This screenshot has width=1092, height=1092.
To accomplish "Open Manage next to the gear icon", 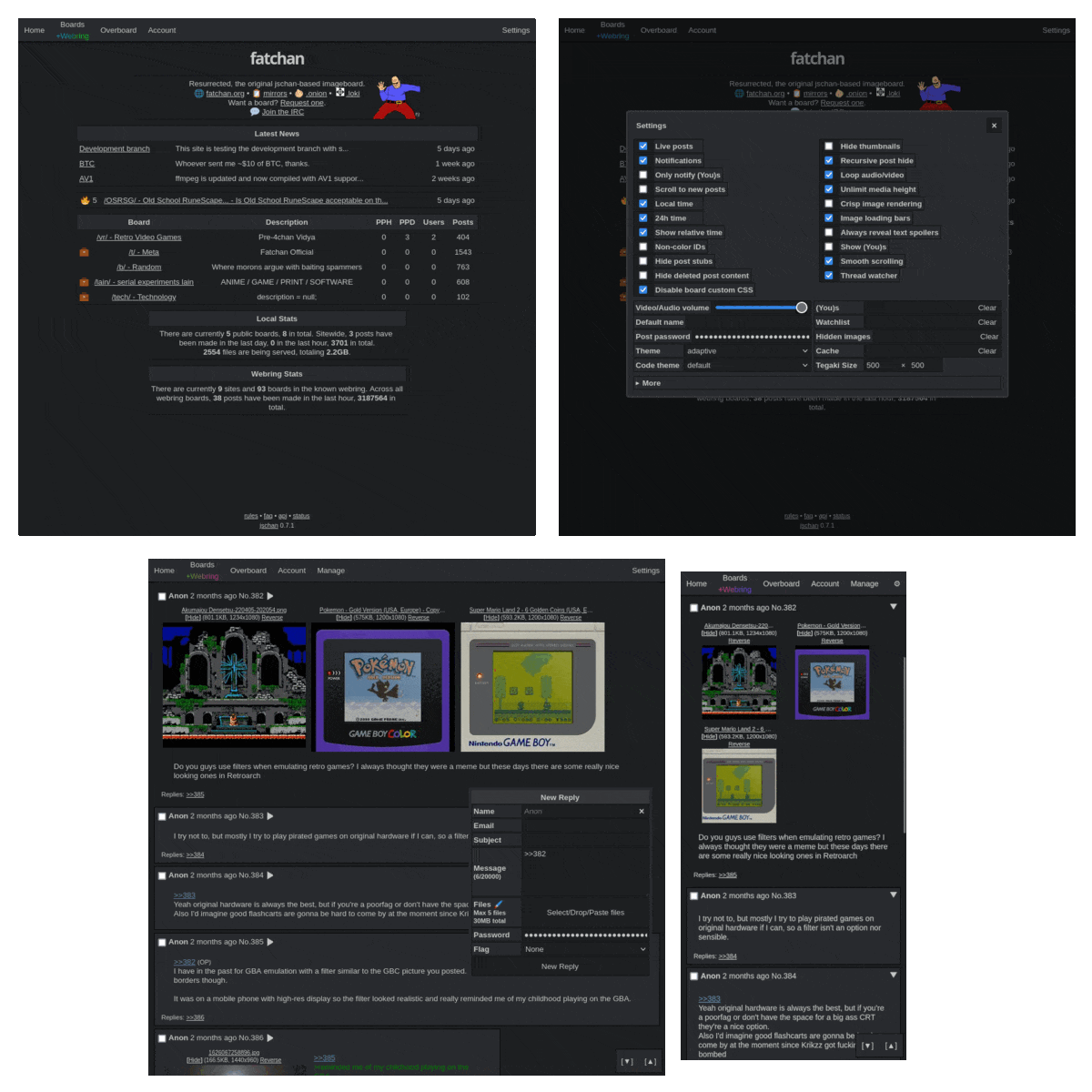I will pos(864,584).
